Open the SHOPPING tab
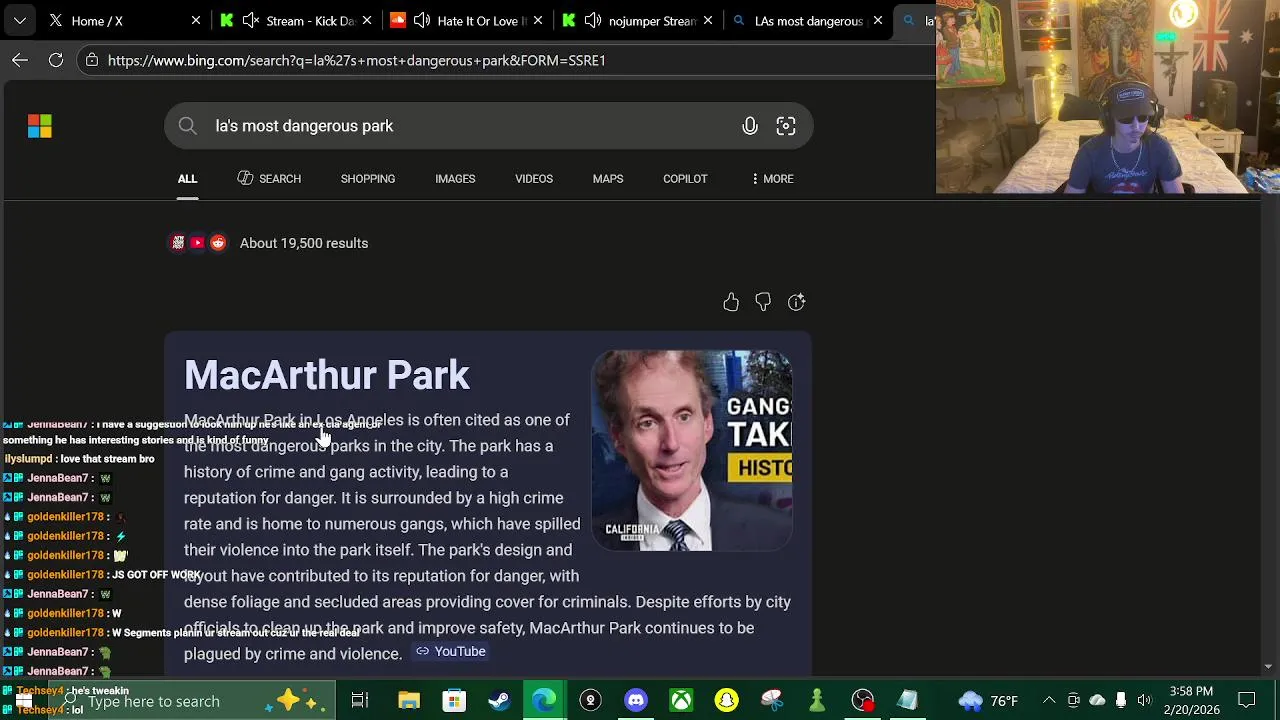This screenshot has width=1280, height=720. pyautogui.click(x=368, y=179)
